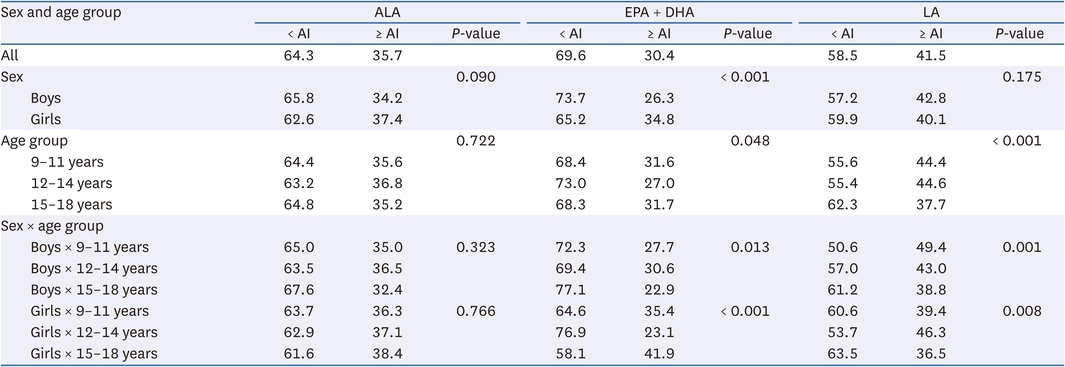Click the 64.3 value in the All row
Image resolution: width=1065 pixels, height=367 pixels.
[x=298, y=56]
